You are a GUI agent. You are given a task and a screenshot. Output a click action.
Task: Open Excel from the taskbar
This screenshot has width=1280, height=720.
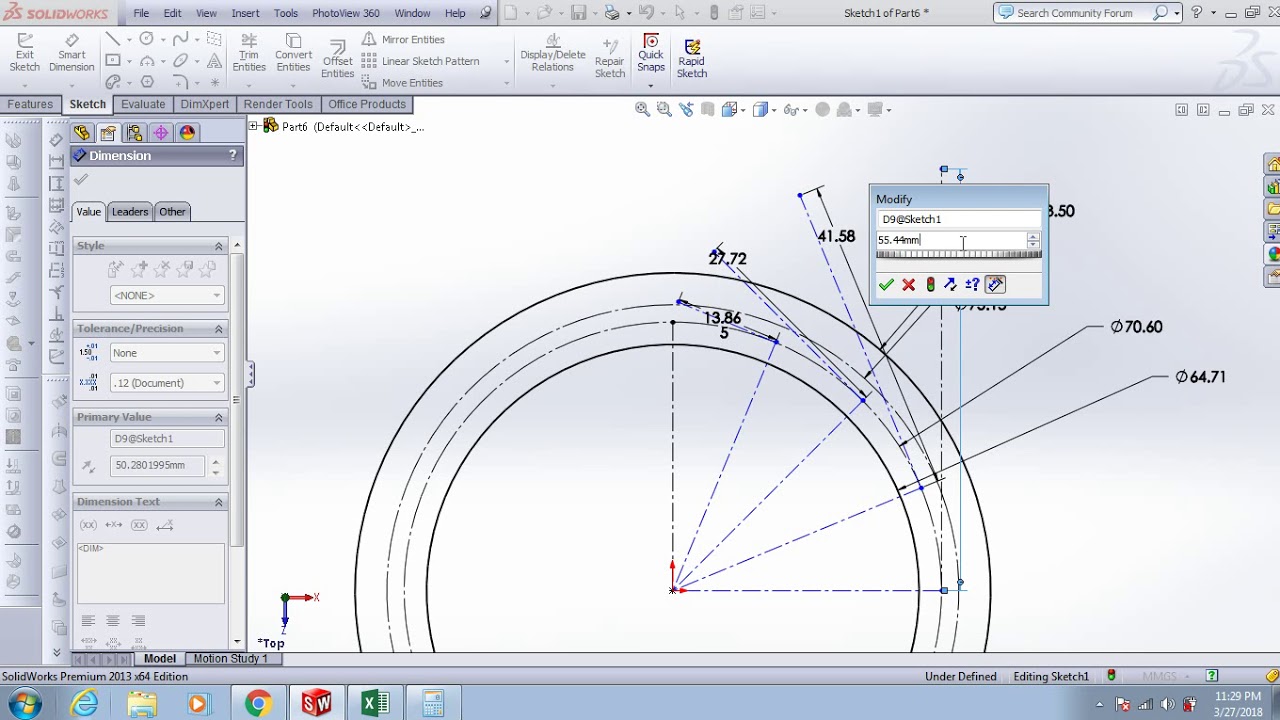click(375, 704)
